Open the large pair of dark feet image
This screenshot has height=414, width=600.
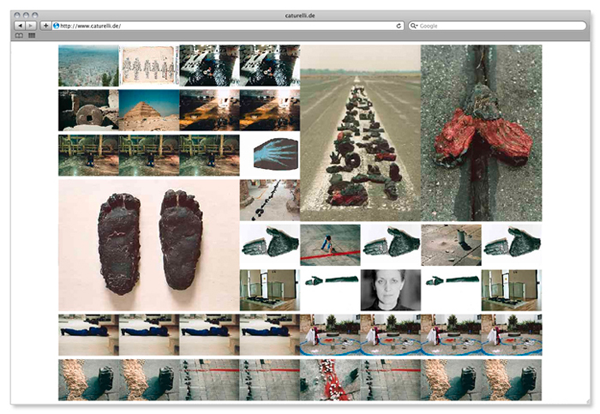[149, 245]
